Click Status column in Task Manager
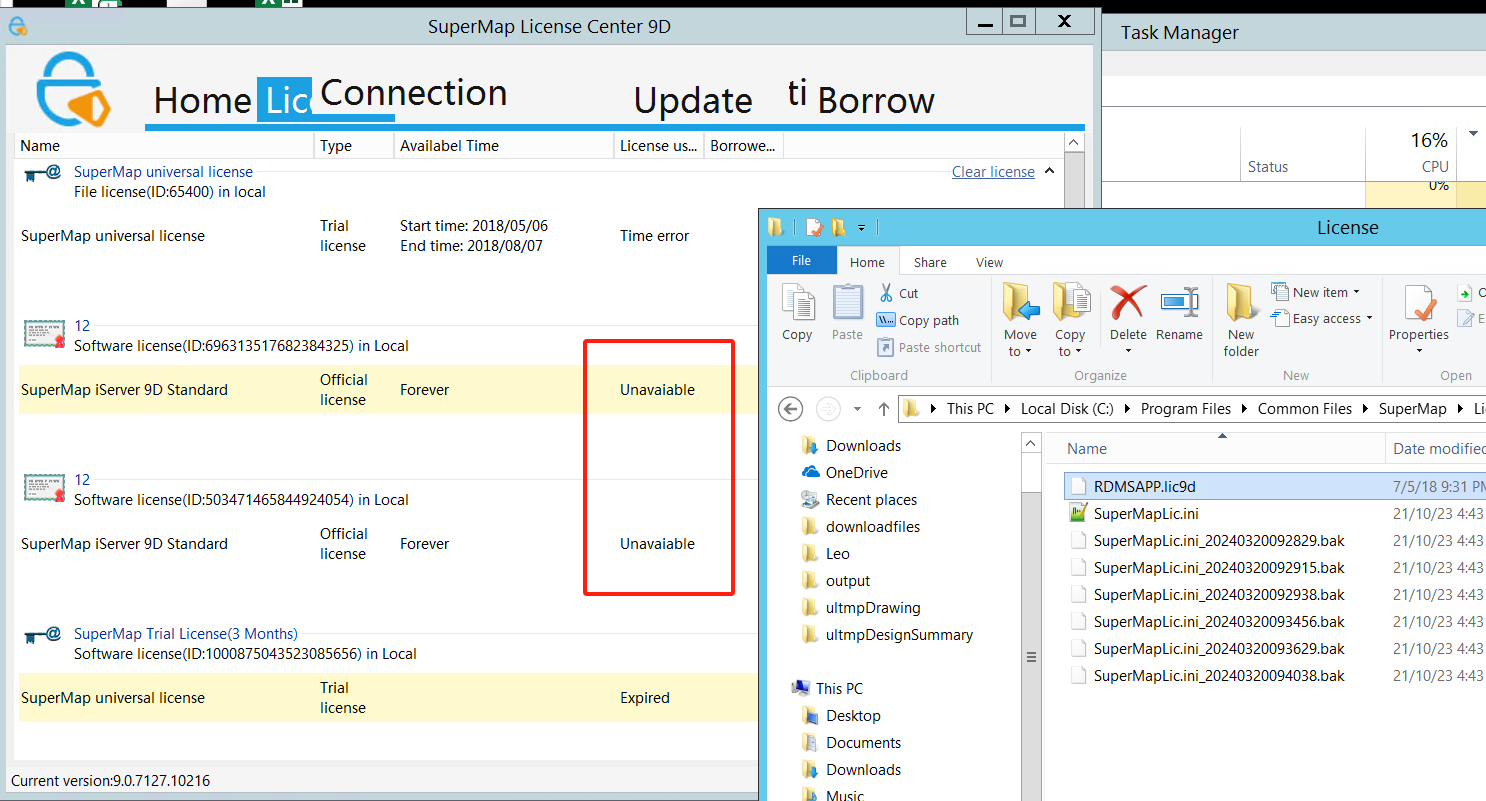Image resolution: width=1486 pixels, height=801 pixels. (1303, 153)
